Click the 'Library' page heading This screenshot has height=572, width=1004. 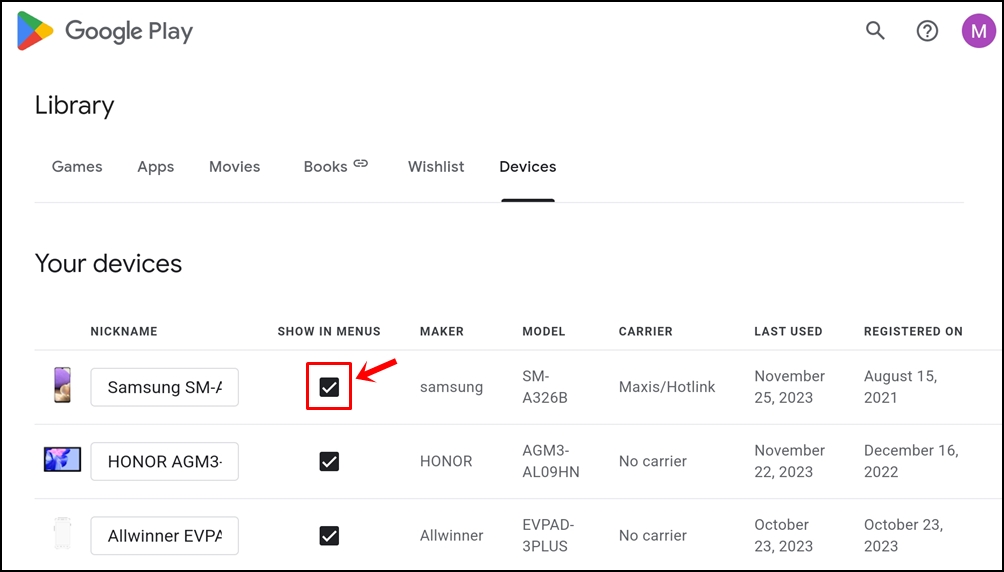pyautogui.click(x=74, y=106)
